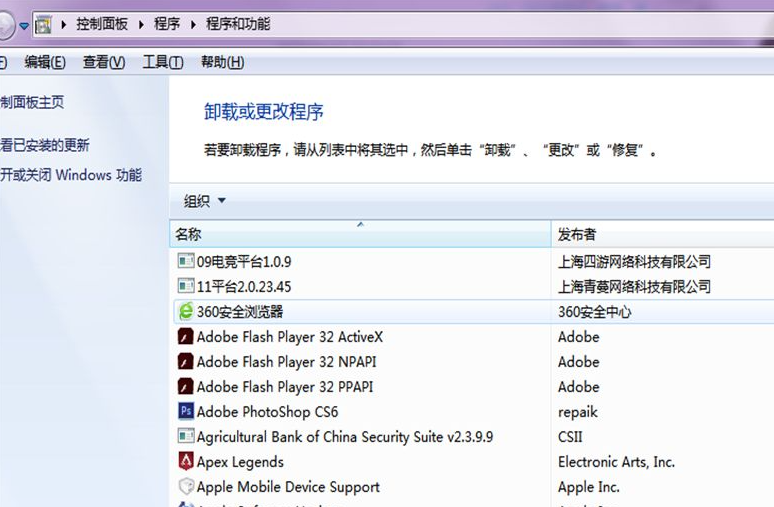Click the 11平台2.0.23.45 program icon
This screenshot has width=774, height=507.
186,285
